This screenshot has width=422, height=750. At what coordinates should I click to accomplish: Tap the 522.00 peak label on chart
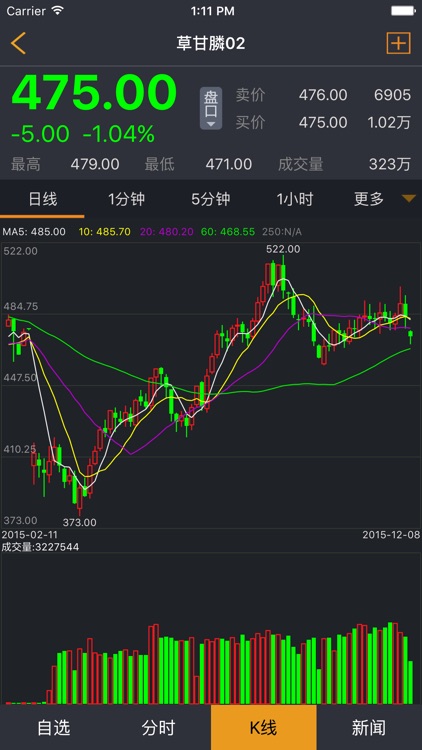283,249
